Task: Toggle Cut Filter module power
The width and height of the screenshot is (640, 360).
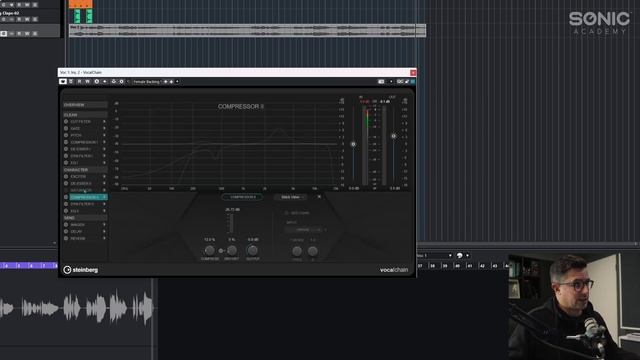Action: point(66,122)
